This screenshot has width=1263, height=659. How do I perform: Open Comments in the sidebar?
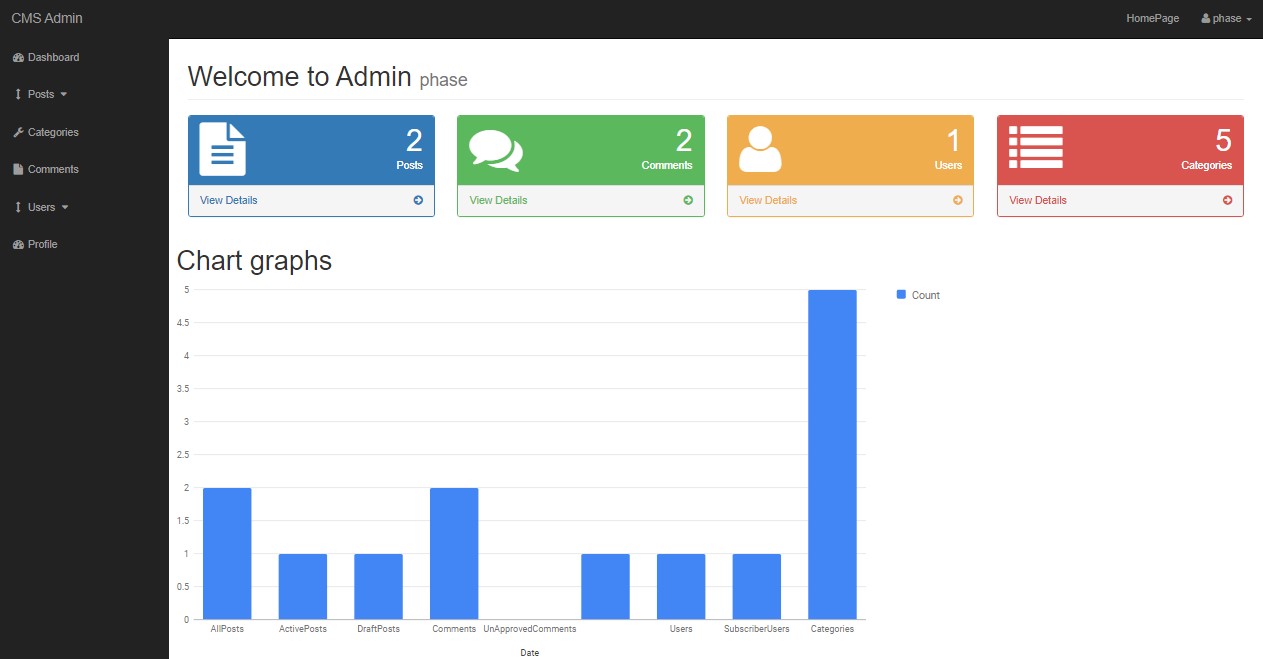click(x=52, y=169)
